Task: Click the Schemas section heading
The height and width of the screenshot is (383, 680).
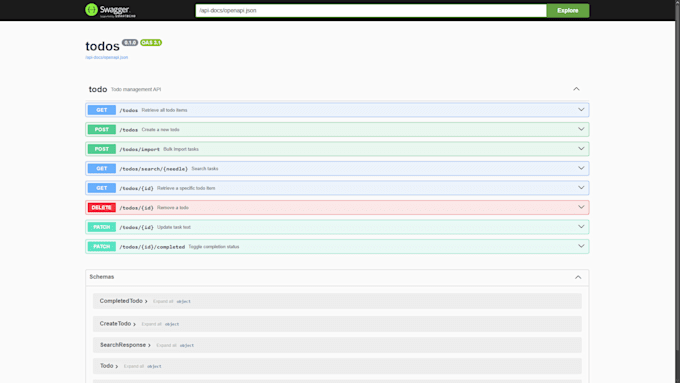Action: 102,277
